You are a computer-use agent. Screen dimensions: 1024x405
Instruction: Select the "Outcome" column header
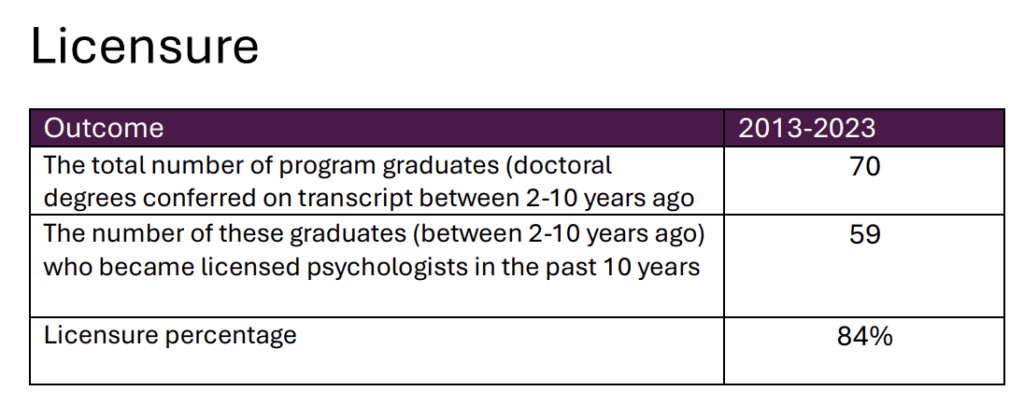coord(105,129)
